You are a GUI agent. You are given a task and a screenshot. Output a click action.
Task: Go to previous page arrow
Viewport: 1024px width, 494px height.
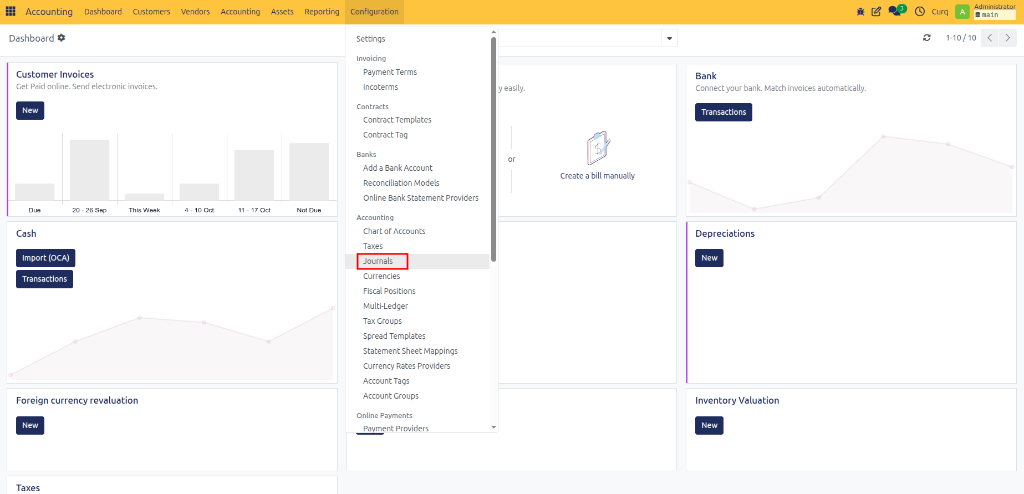tap(990, 38)
